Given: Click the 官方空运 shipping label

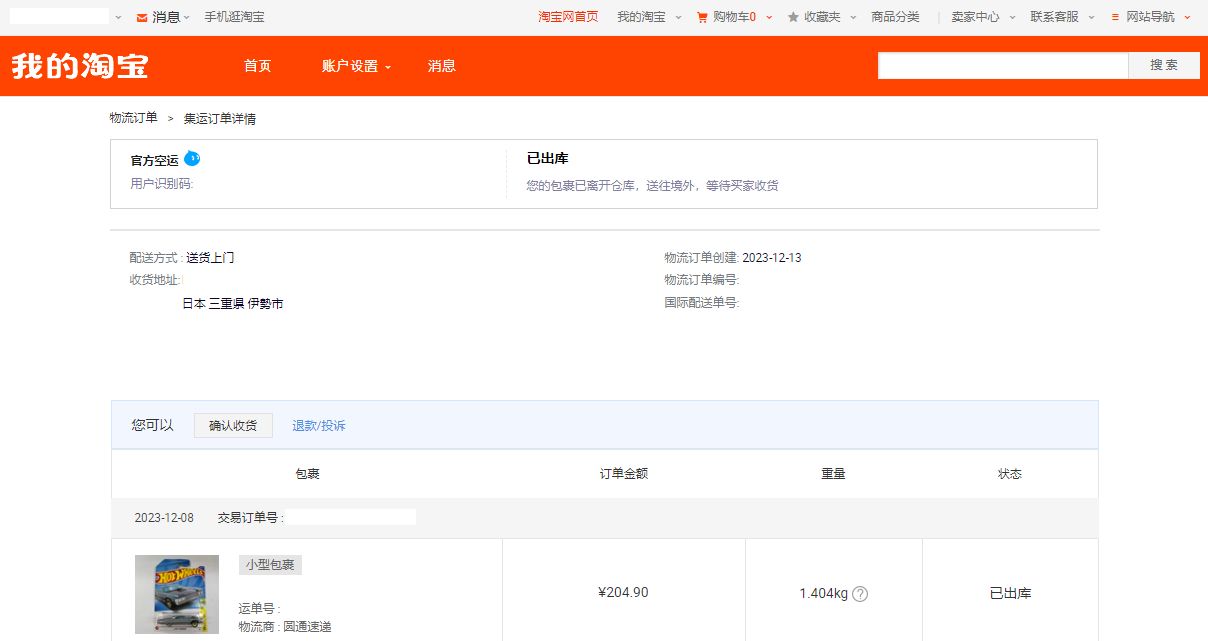Looking at the screenshot, I should [x=154, y=160].
